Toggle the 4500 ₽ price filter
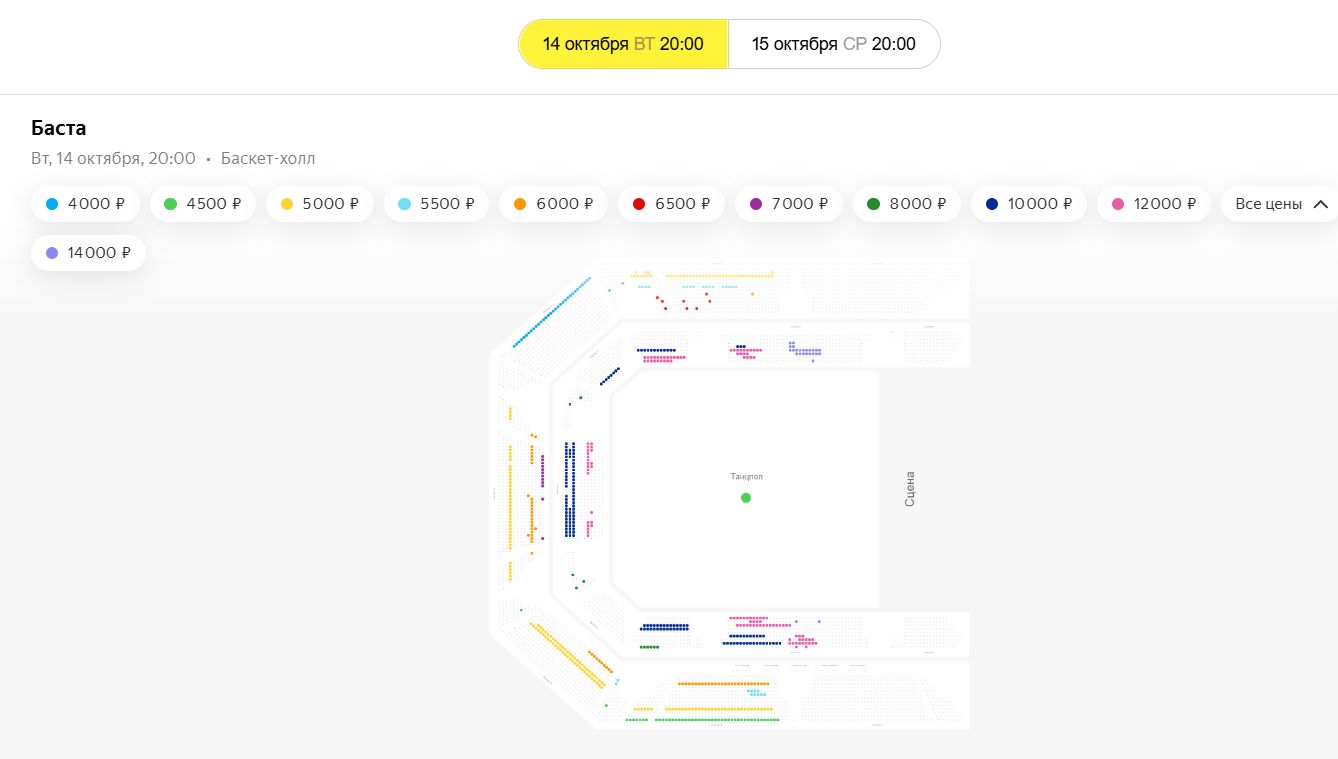 tap(203, 204)
